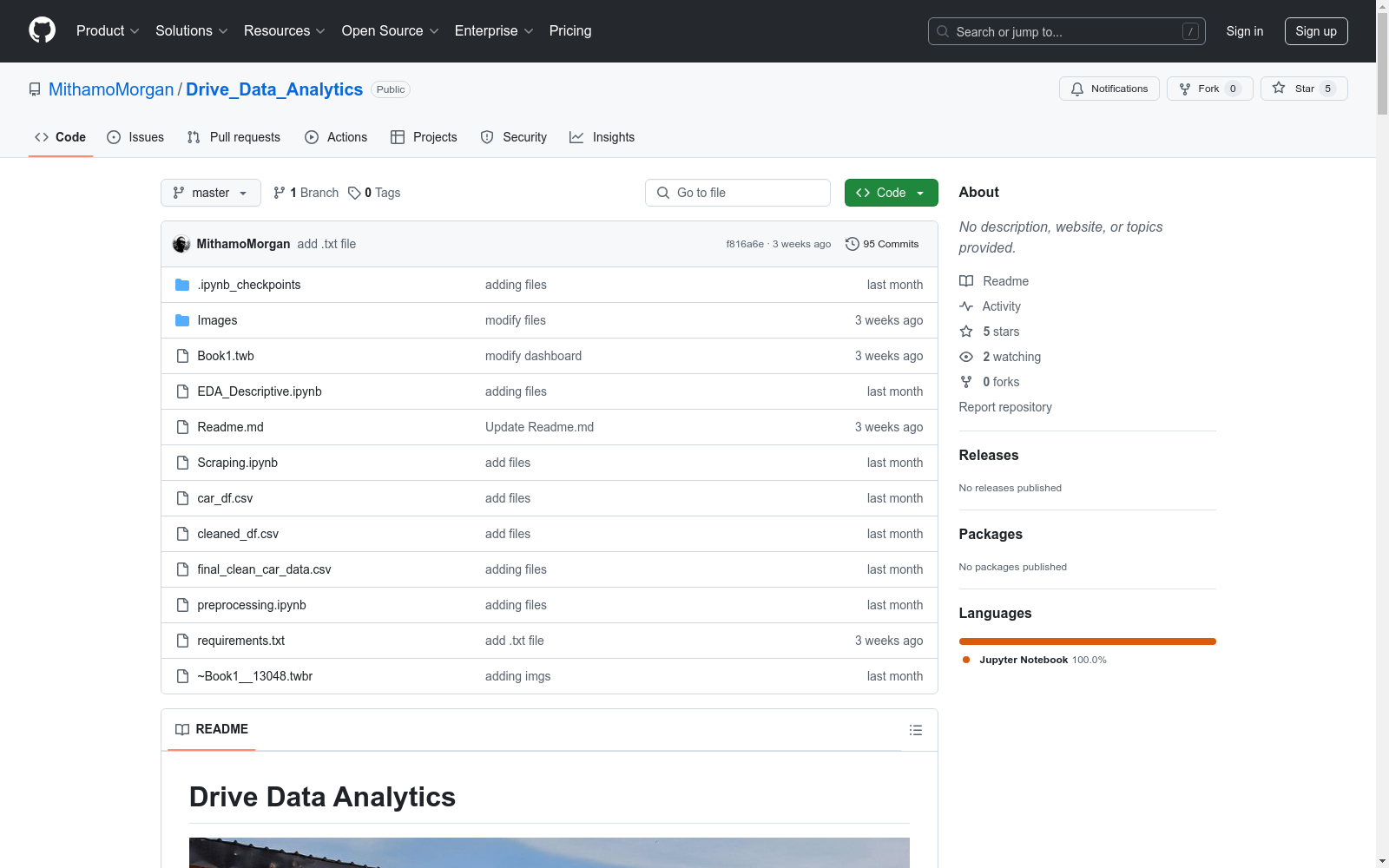Image resolution: width=1389 pixels, height=868 pixels.
Task: Click the requirements.txt file icon
Action: (182, 641)
